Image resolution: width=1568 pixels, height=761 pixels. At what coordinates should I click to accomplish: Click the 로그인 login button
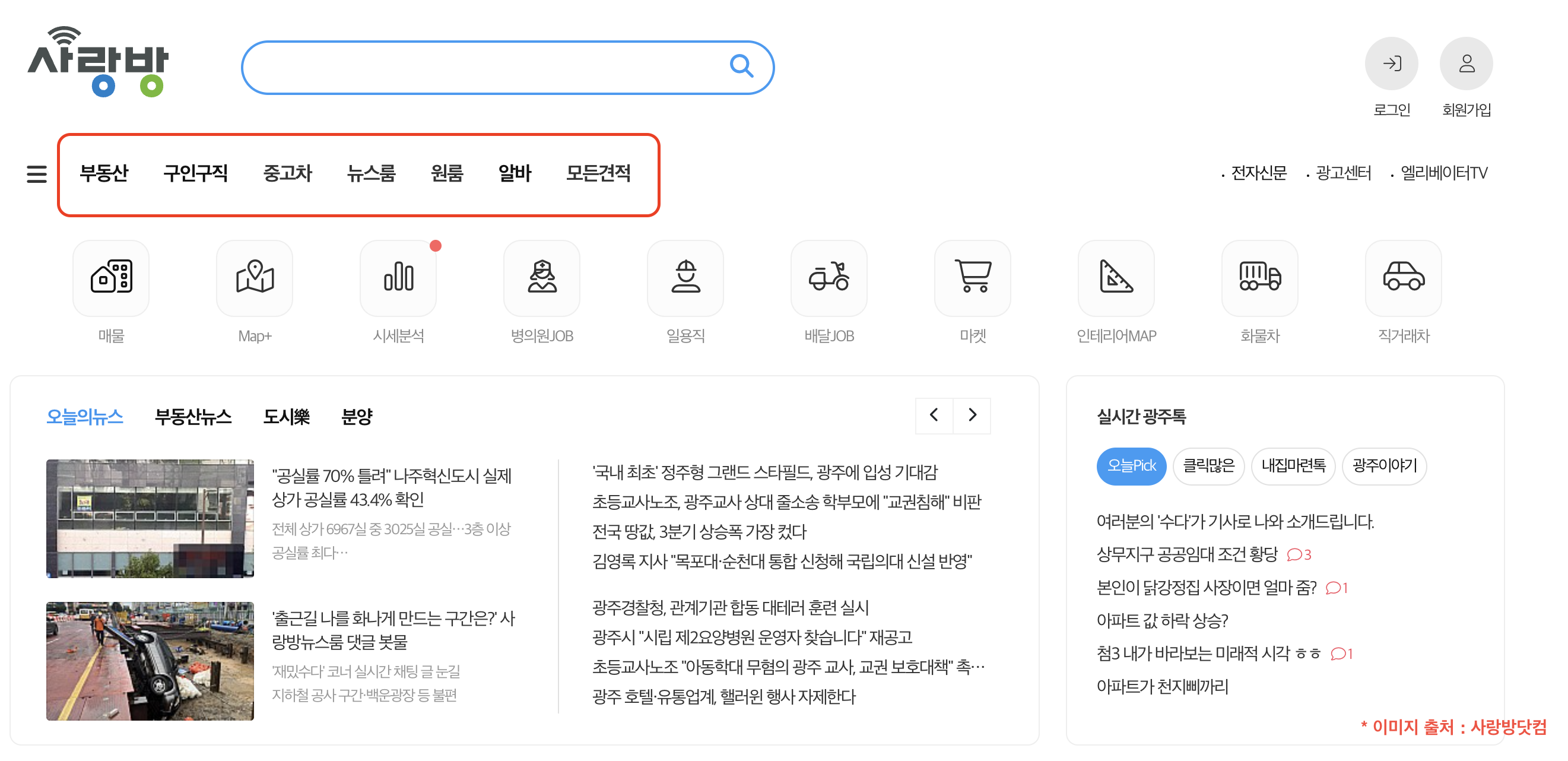pyautogui.click(x=1392, y=64)
